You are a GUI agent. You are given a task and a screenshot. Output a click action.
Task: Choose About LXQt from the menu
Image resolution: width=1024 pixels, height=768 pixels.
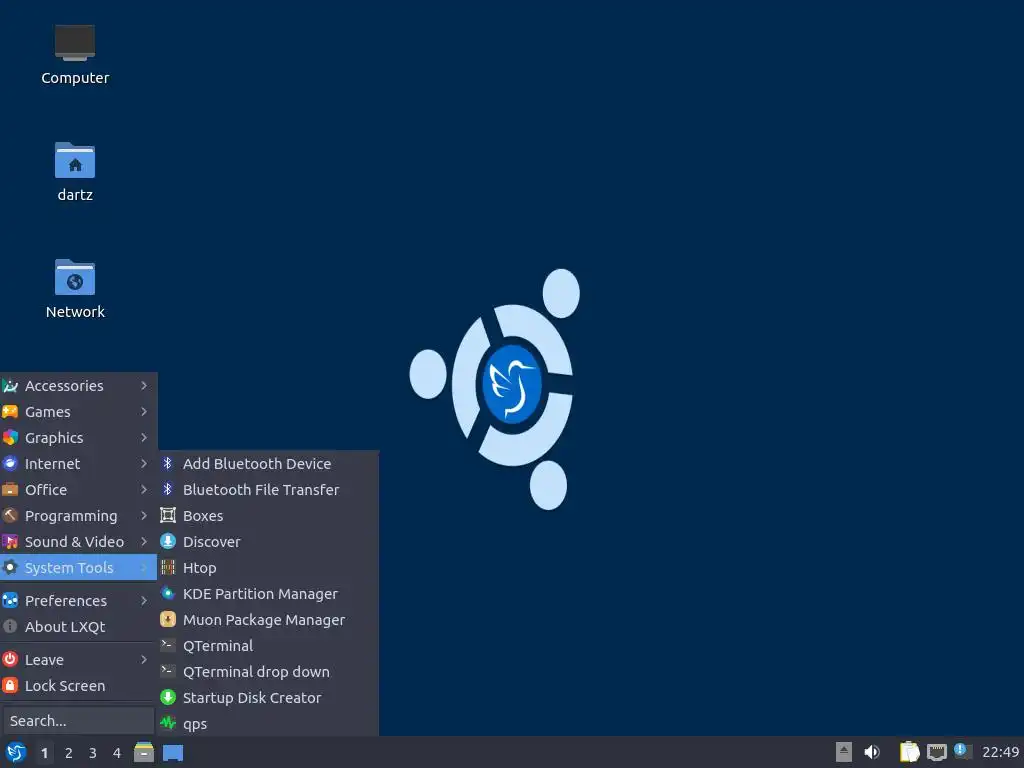coord(78,627)
